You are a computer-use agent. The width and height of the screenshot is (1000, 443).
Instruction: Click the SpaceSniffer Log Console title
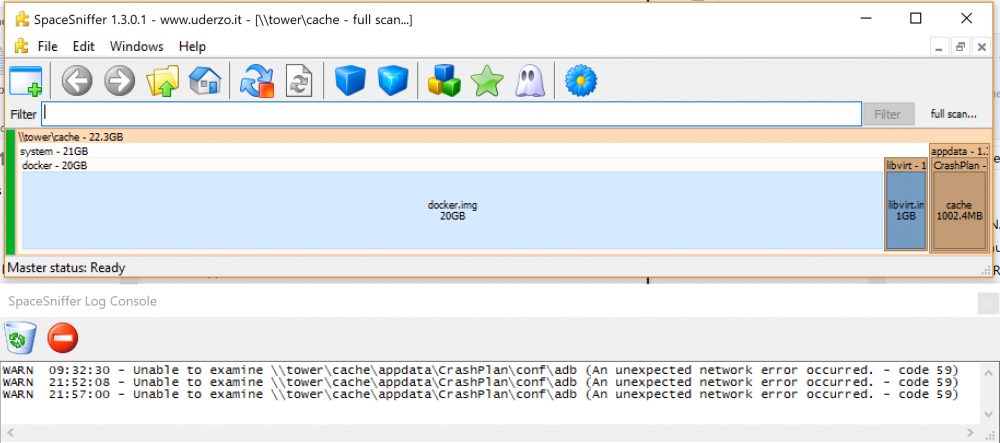pyautogui.click(x=82, y=301)
